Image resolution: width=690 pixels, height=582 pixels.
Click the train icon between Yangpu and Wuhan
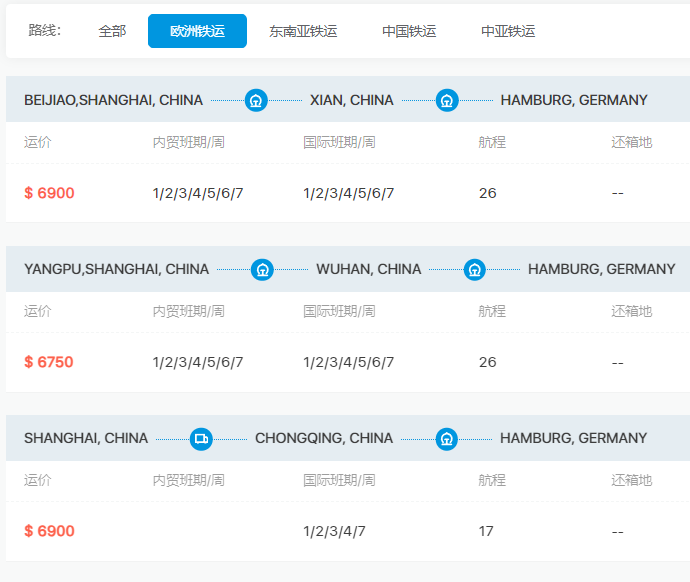pyautogui.click(x=262, y=269)
